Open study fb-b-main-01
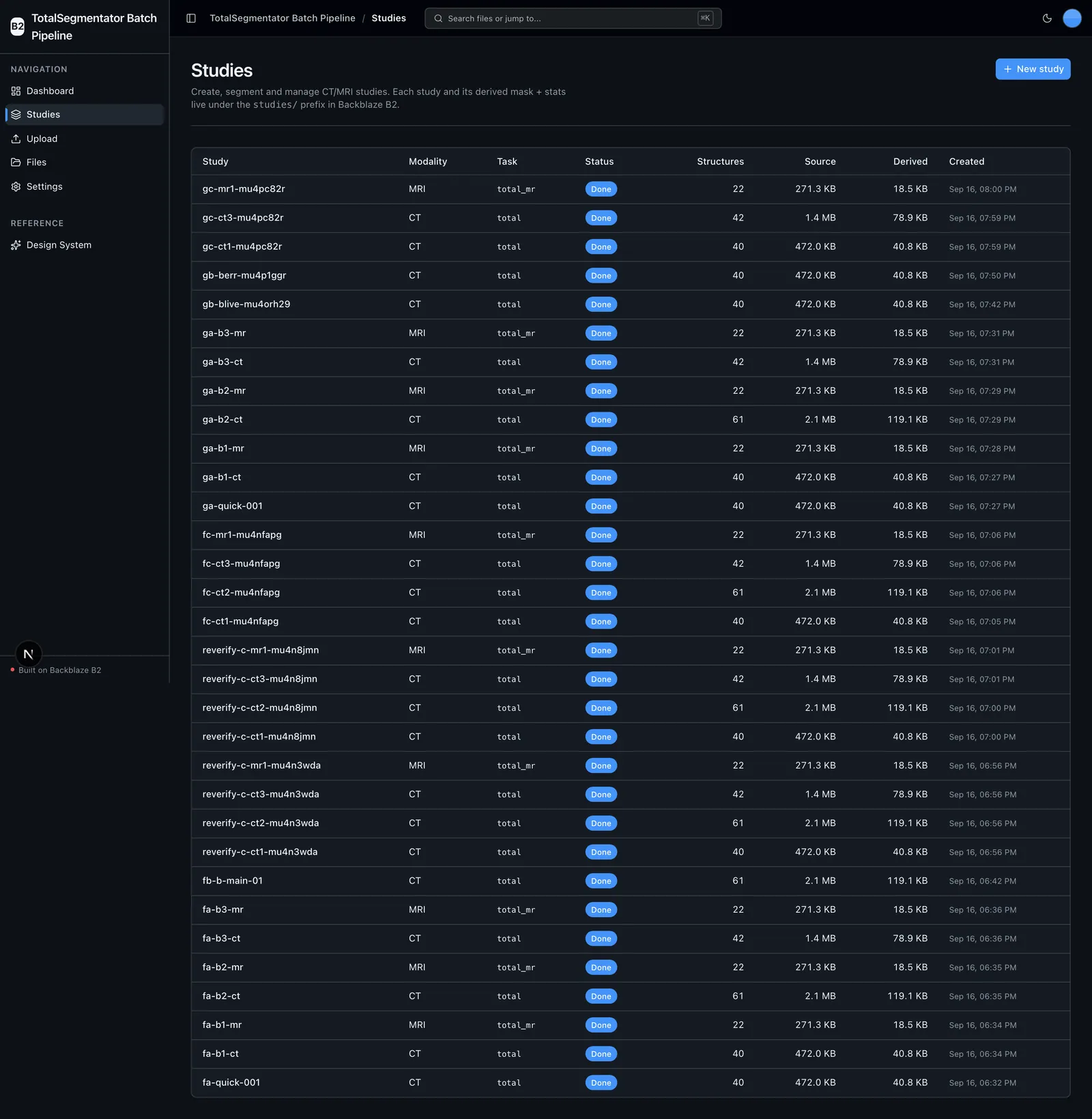Viewport: 1092px width, 1119px height. (x=233, y=881)
